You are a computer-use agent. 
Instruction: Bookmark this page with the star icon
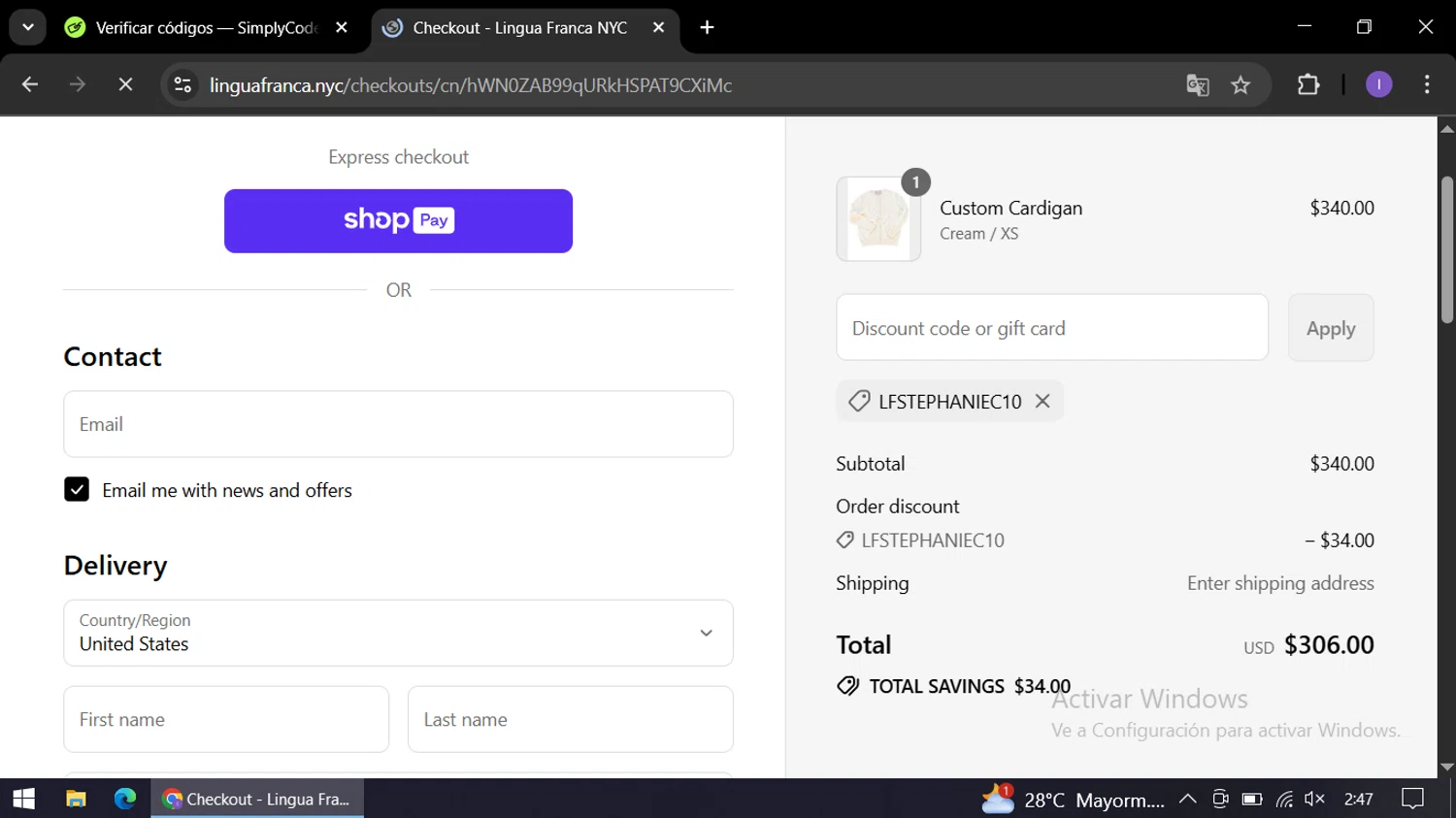click(1241, 85)
